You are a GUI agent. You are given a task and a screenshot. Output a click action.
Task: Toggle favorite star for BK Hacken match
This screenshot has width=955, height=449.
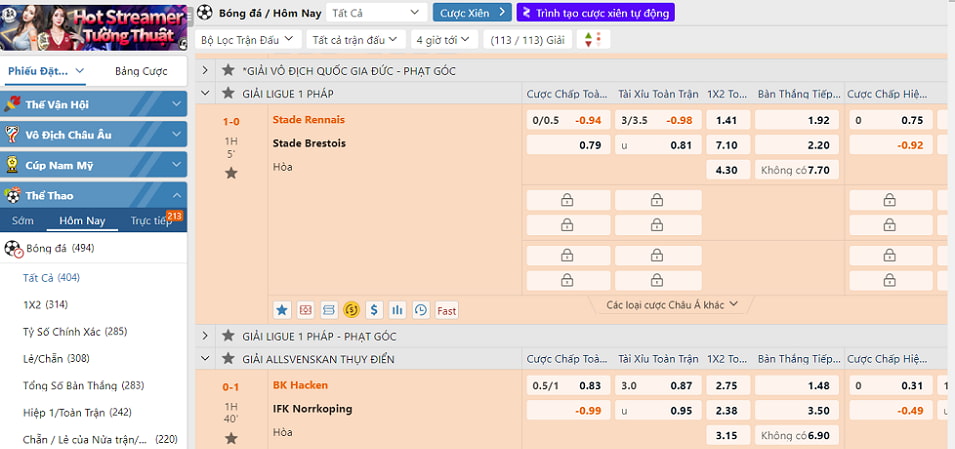click(x=231, y=438)
